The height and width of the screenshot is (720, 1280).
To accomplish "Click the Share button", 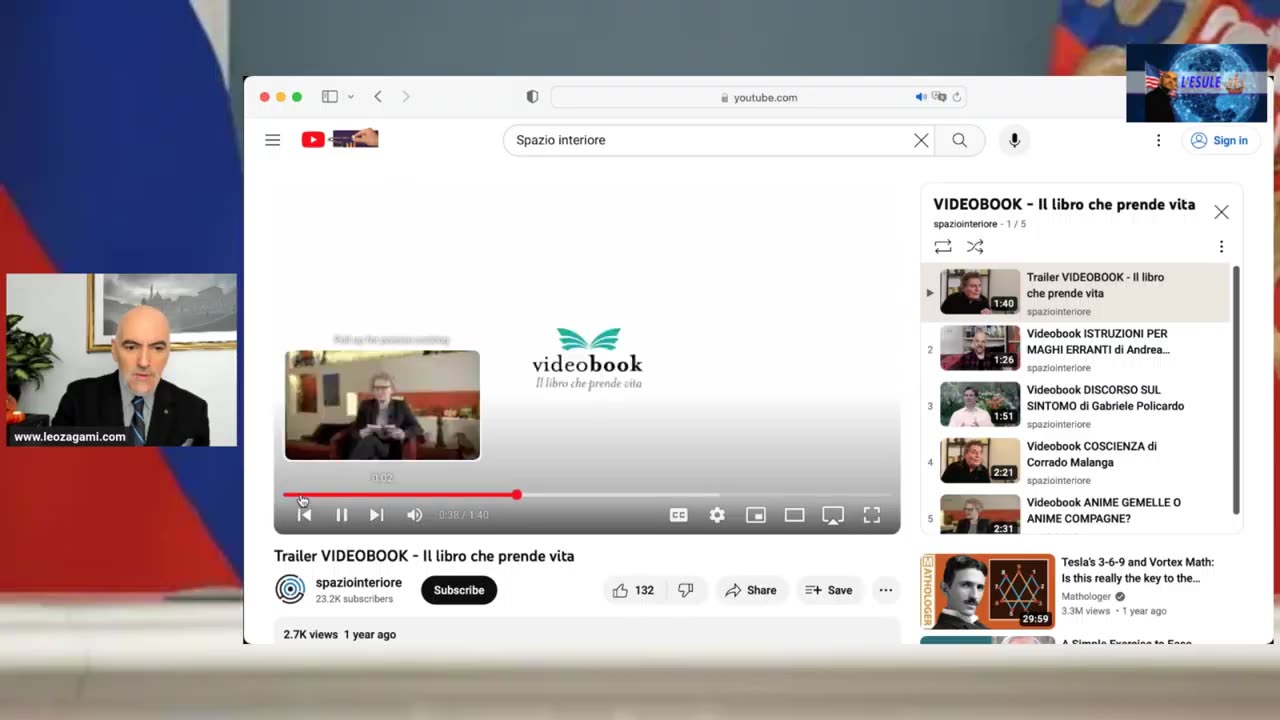I will 751,590.
